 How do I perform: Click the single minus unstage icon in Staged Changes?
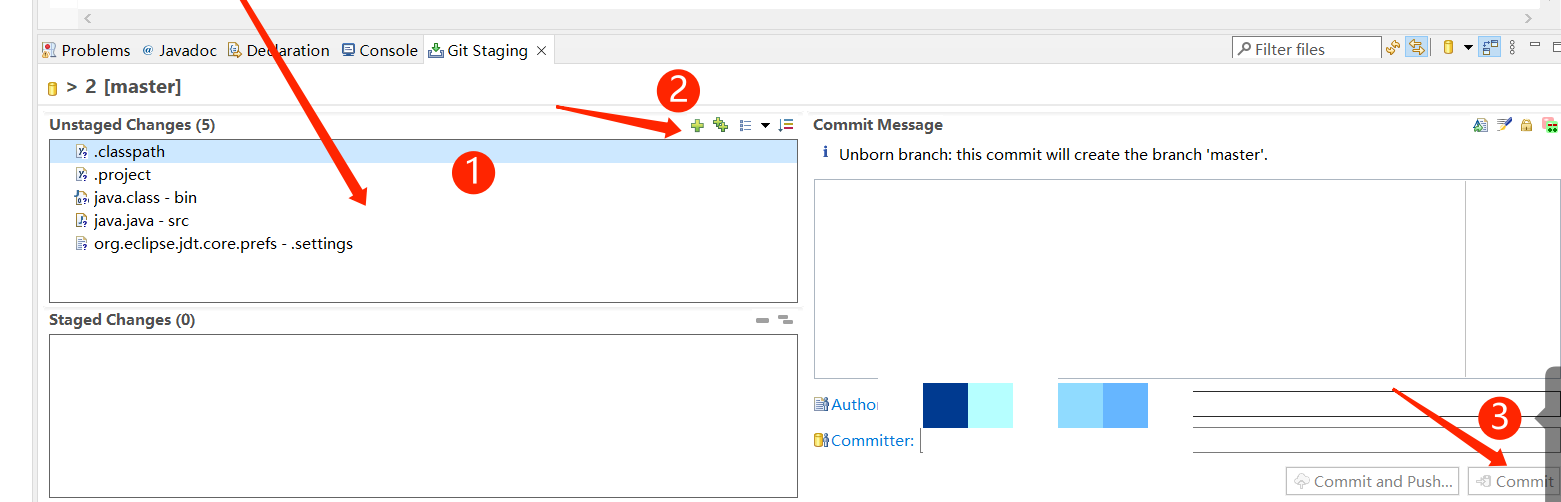763,320
